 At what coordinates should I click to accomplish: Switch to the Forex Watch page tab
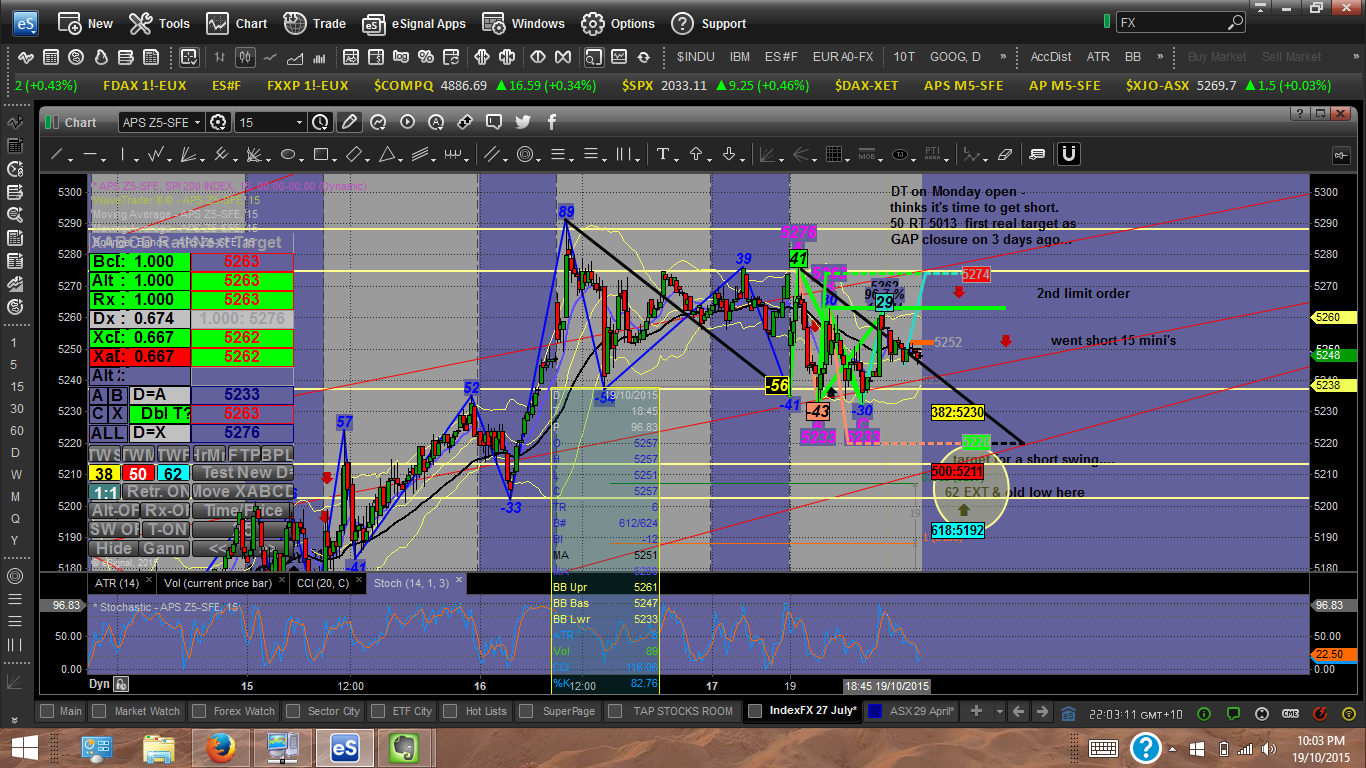237,711
